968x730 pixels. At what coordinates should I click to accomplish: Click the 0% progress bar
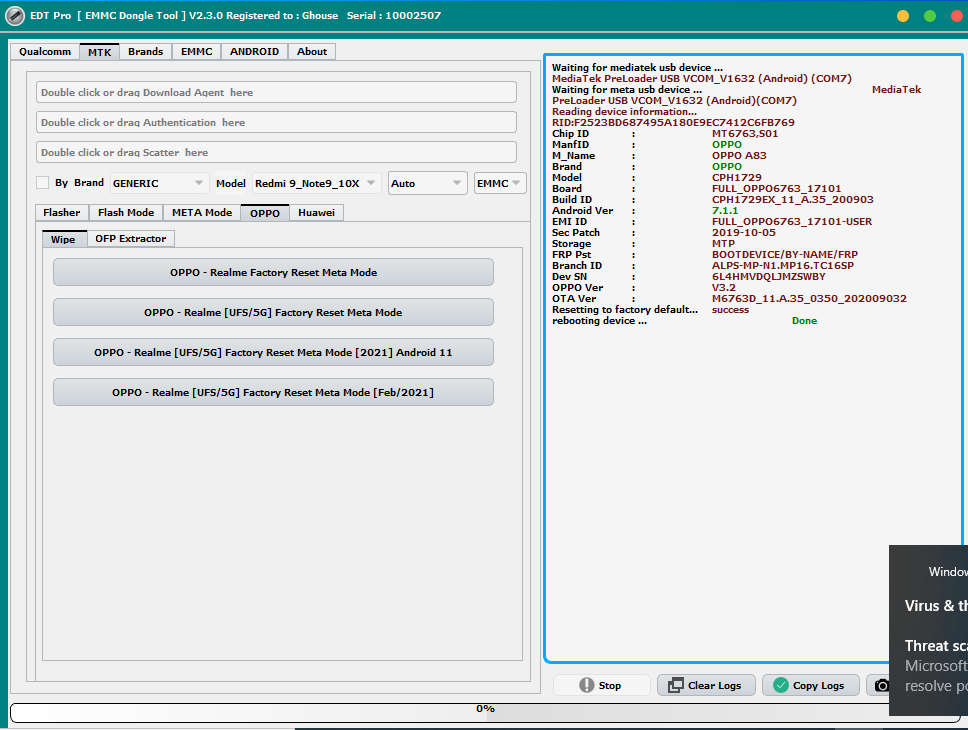click(485, 712)
